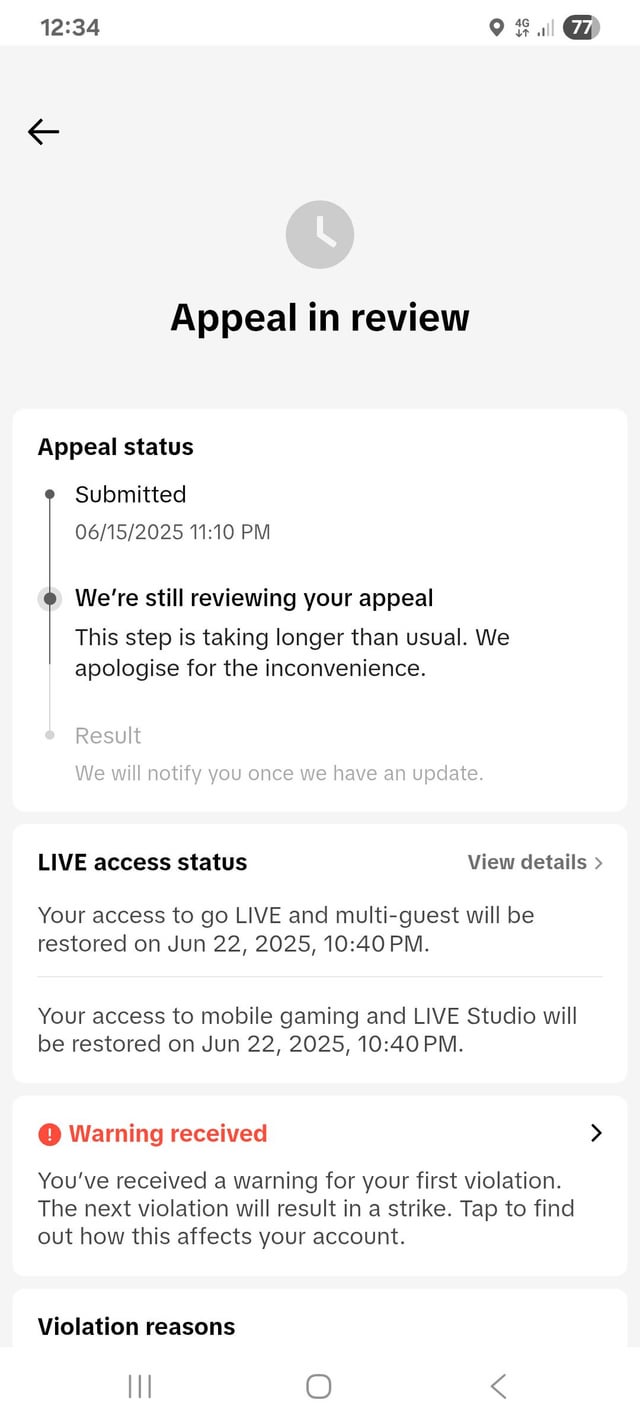Image resolution: width=640 pixels, height=1422 pixels.
Task: Tap the location icon in status bar
Action: tap(496, 28)
